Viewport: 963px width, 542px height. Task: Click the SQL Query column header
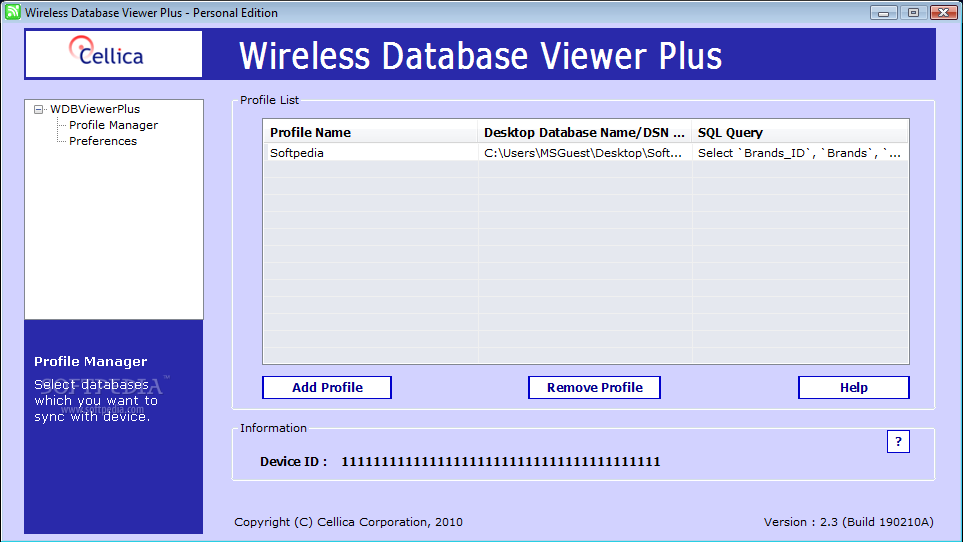pos(800,132)
